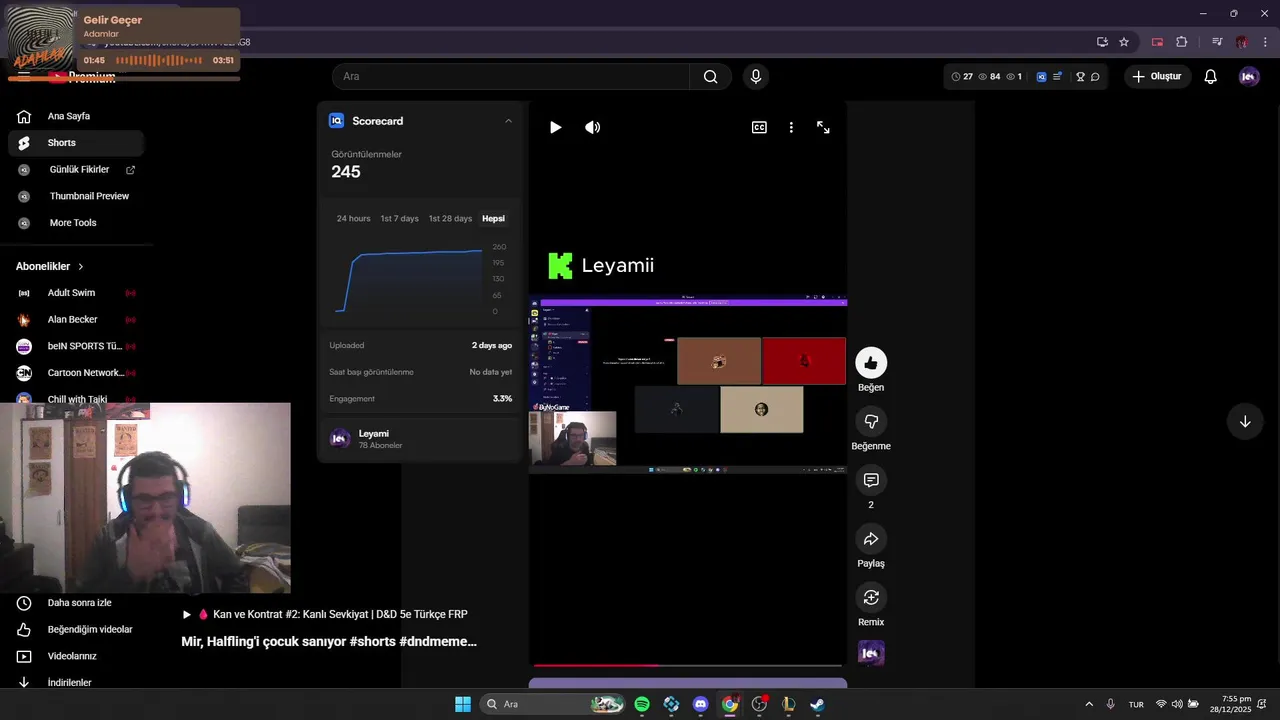The image size is (1280, 720).
Task: Select the 1st 7 days tab
Action: (399, 218)
